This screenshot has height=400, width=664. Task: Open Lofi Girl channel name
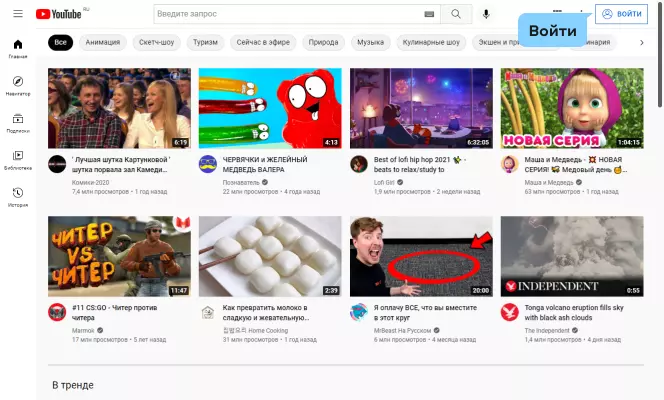[384, 182]
